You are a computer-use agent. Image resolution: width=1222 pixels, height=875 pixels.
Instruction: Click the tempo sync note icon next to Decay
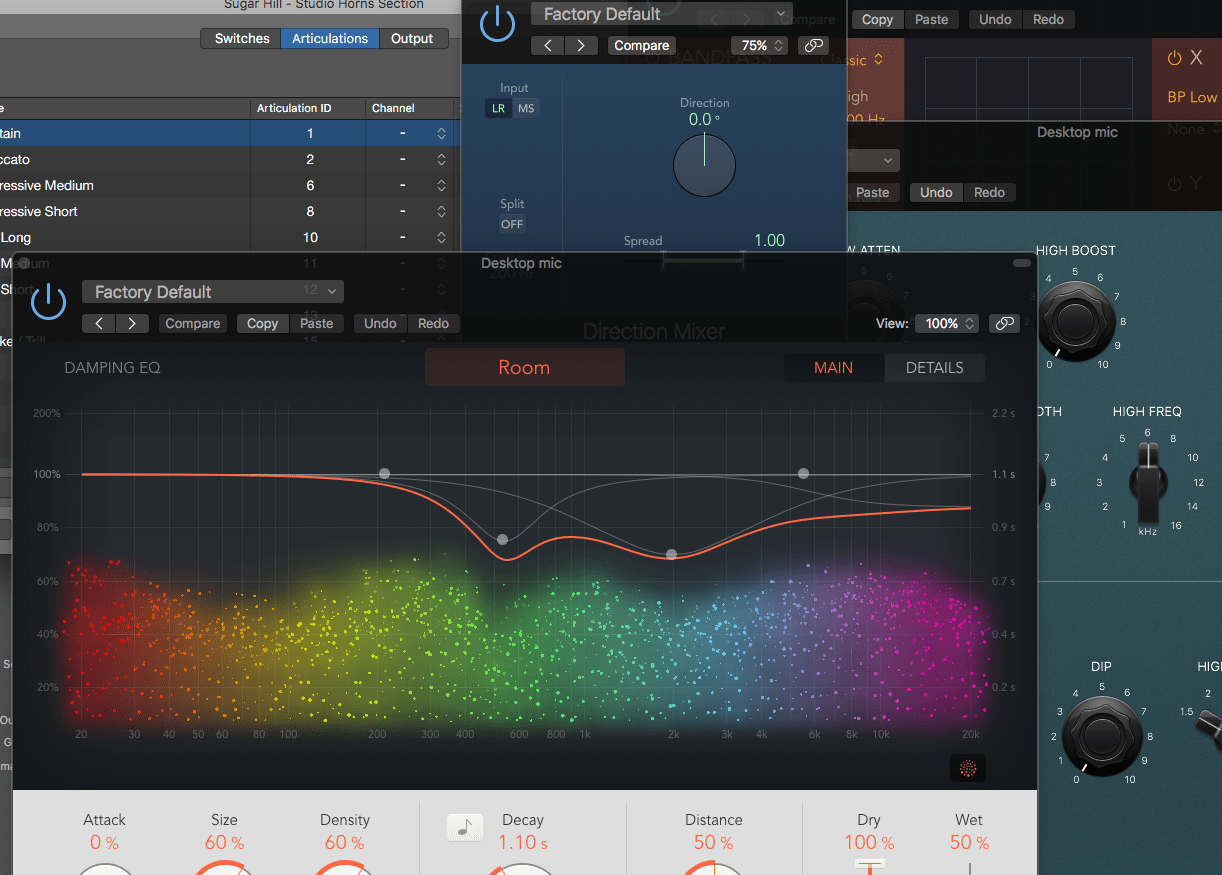(464, 827)
